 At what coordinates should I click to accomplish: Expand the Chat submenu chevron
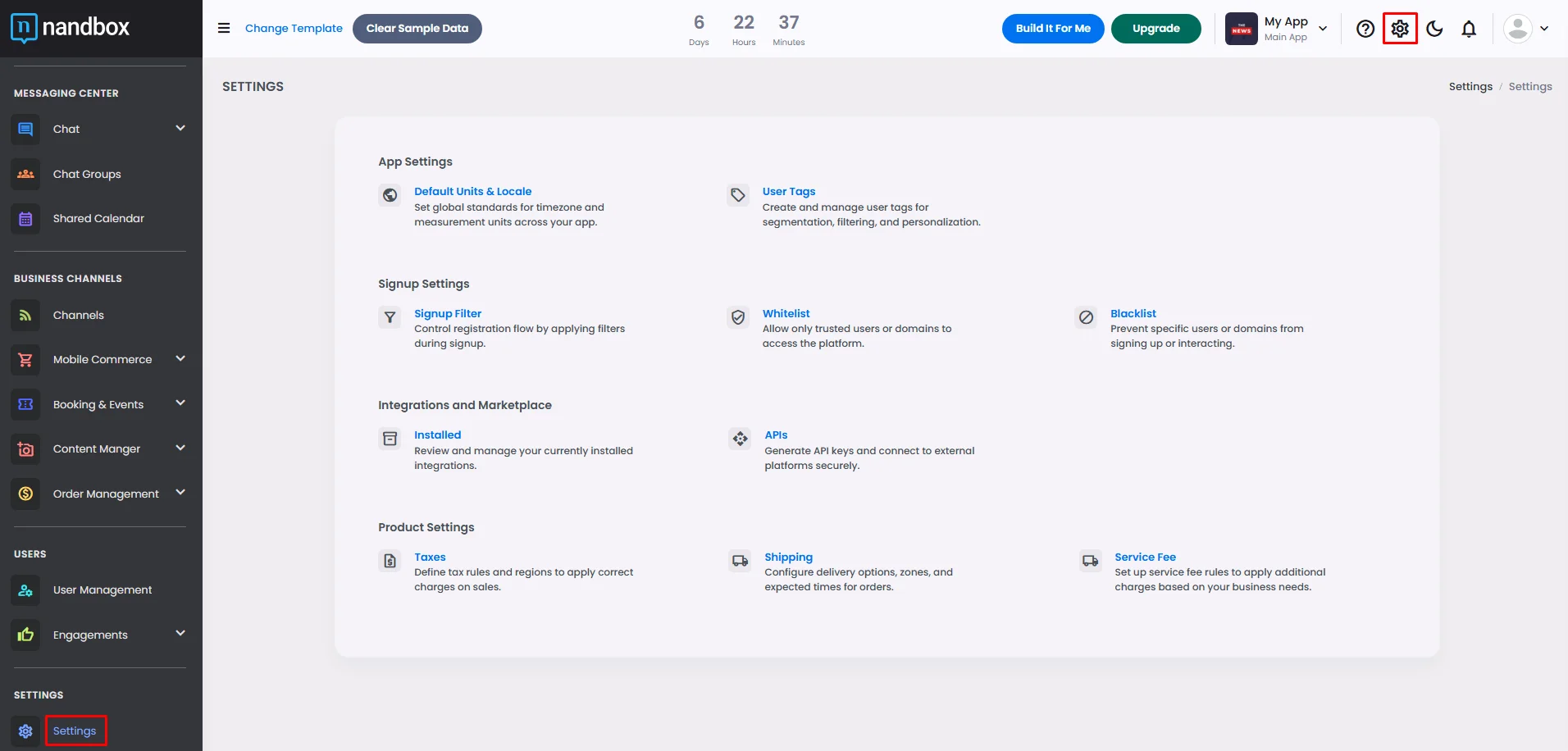click(180, 129)
